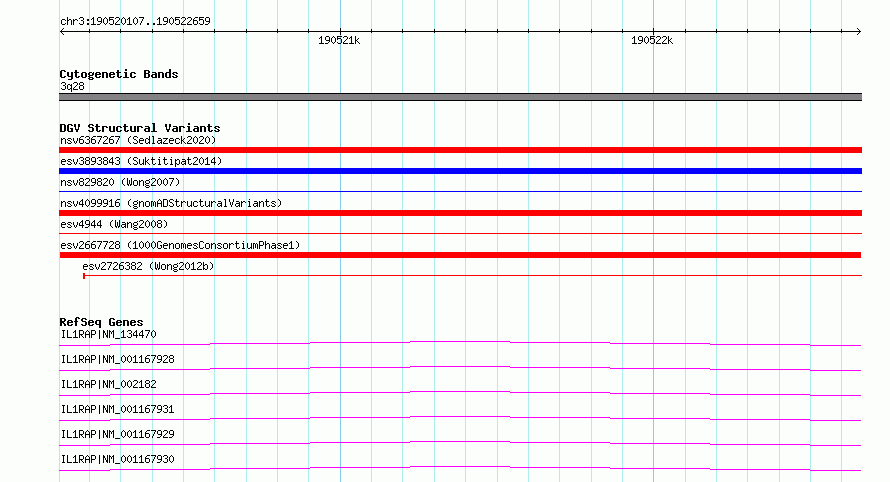
Task: Click the 190522k ruler position label
Action: pyautogui.click(x=652, y=40)
